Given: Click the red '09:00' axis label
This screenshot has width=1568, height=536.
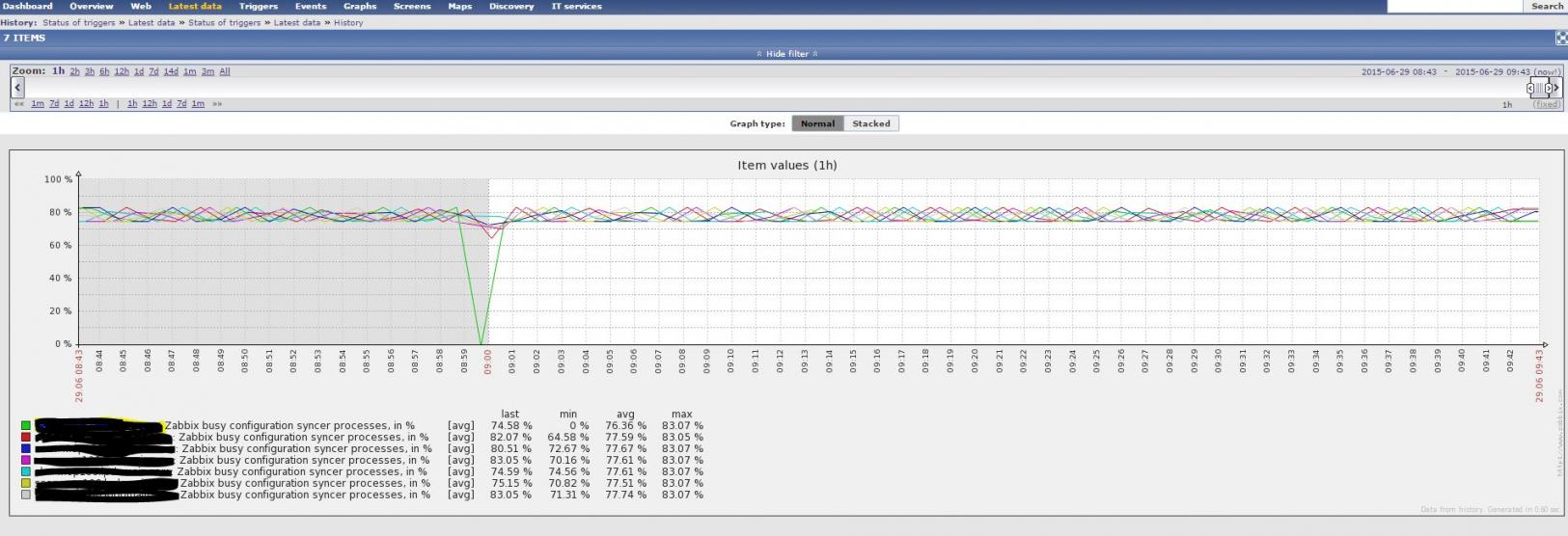Looking at the screenshot, I should pos(487,361).
